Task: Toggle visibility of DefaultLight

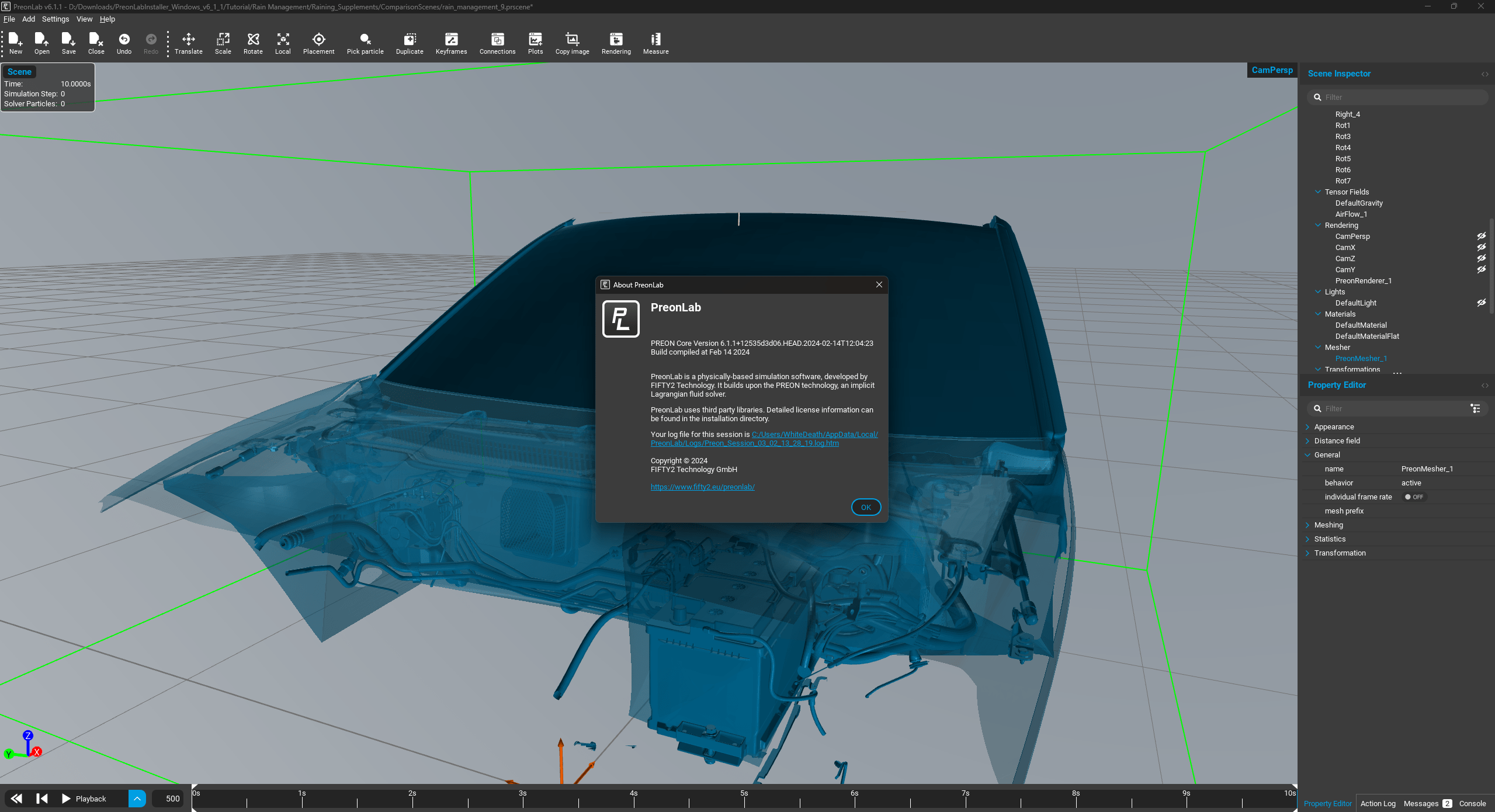Action: pyautogui.click(x=1481, y=303)
